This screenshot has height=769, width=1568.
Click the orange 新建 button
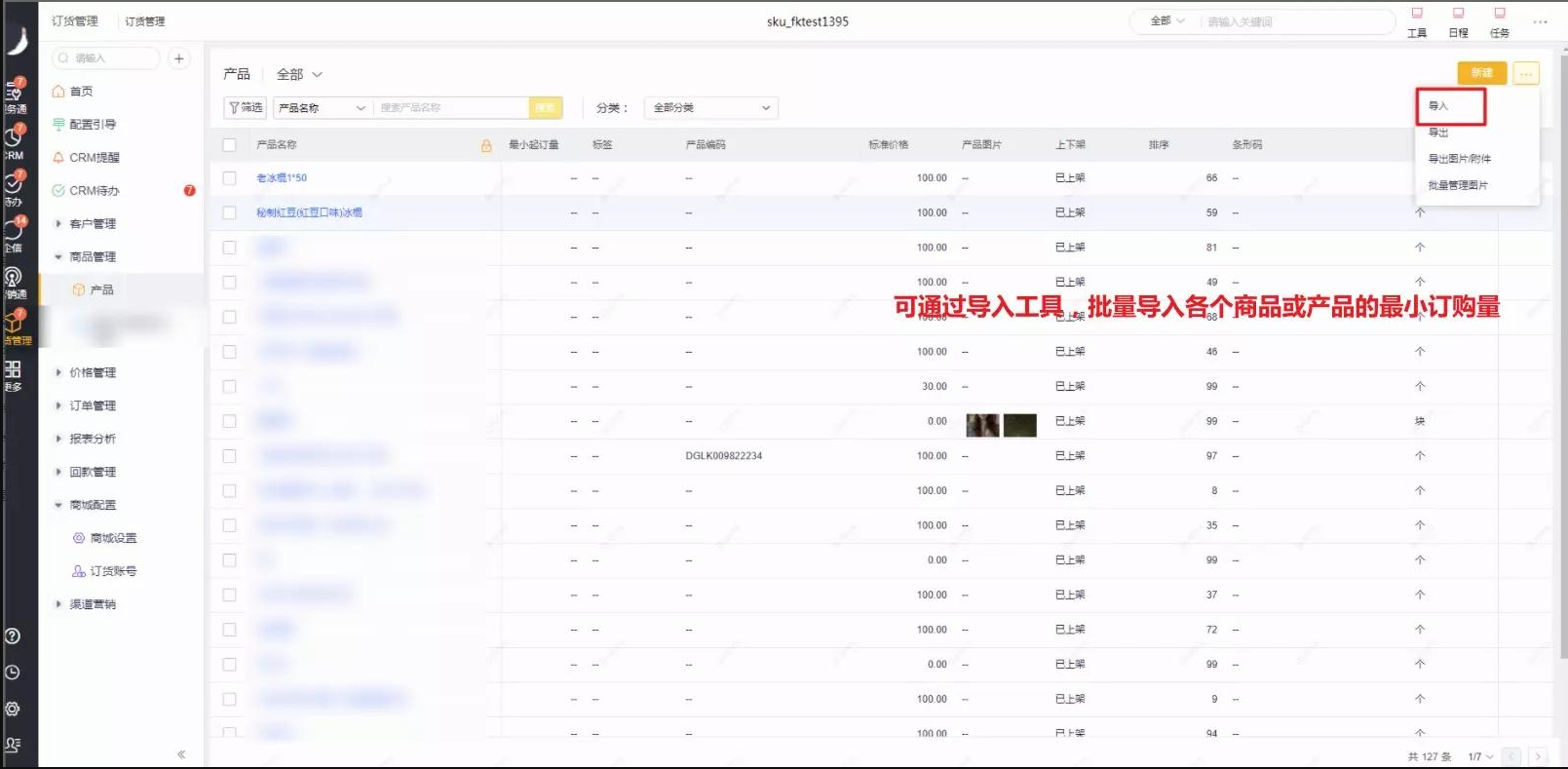tap(1481, 73)
